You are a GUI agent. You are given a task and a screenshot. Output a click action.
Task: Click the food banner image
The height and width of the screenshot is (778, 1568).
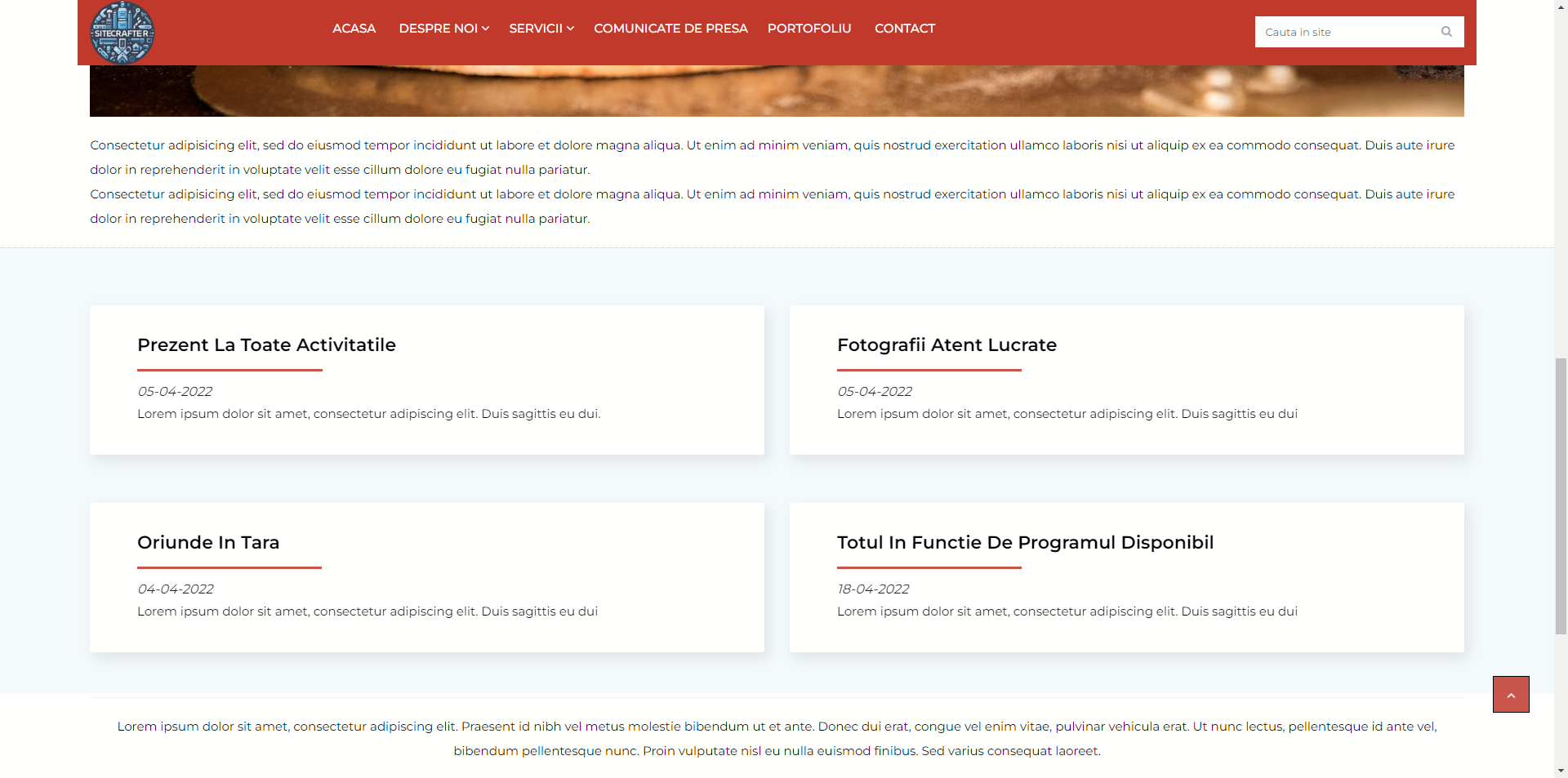[x=776, y=91]
